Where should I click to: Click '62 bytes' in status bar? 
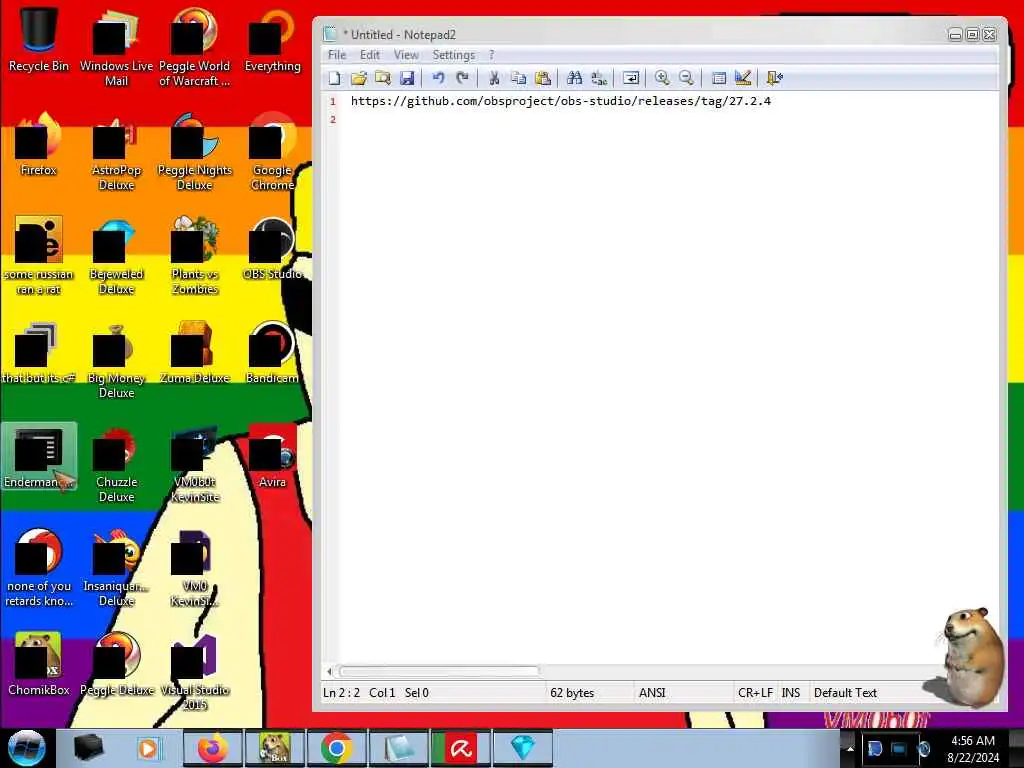(572, 693)
